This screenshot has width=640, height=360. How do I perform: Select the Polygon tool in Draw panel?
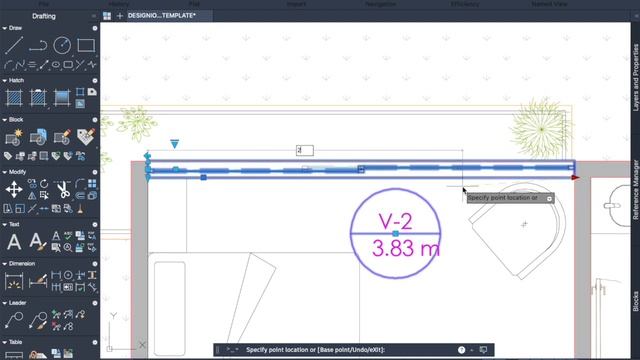tap(68, 64)
